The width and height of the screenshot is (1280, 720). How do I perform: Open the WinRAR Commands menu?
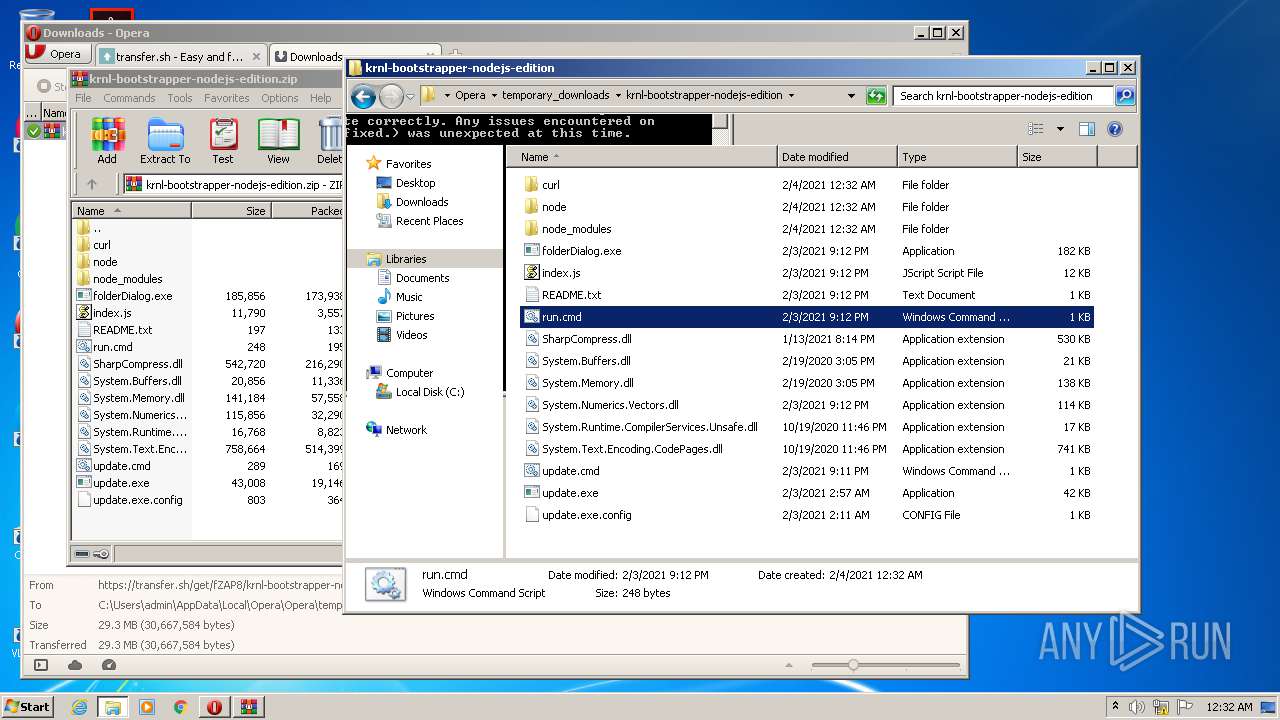(x=129, y=98)
